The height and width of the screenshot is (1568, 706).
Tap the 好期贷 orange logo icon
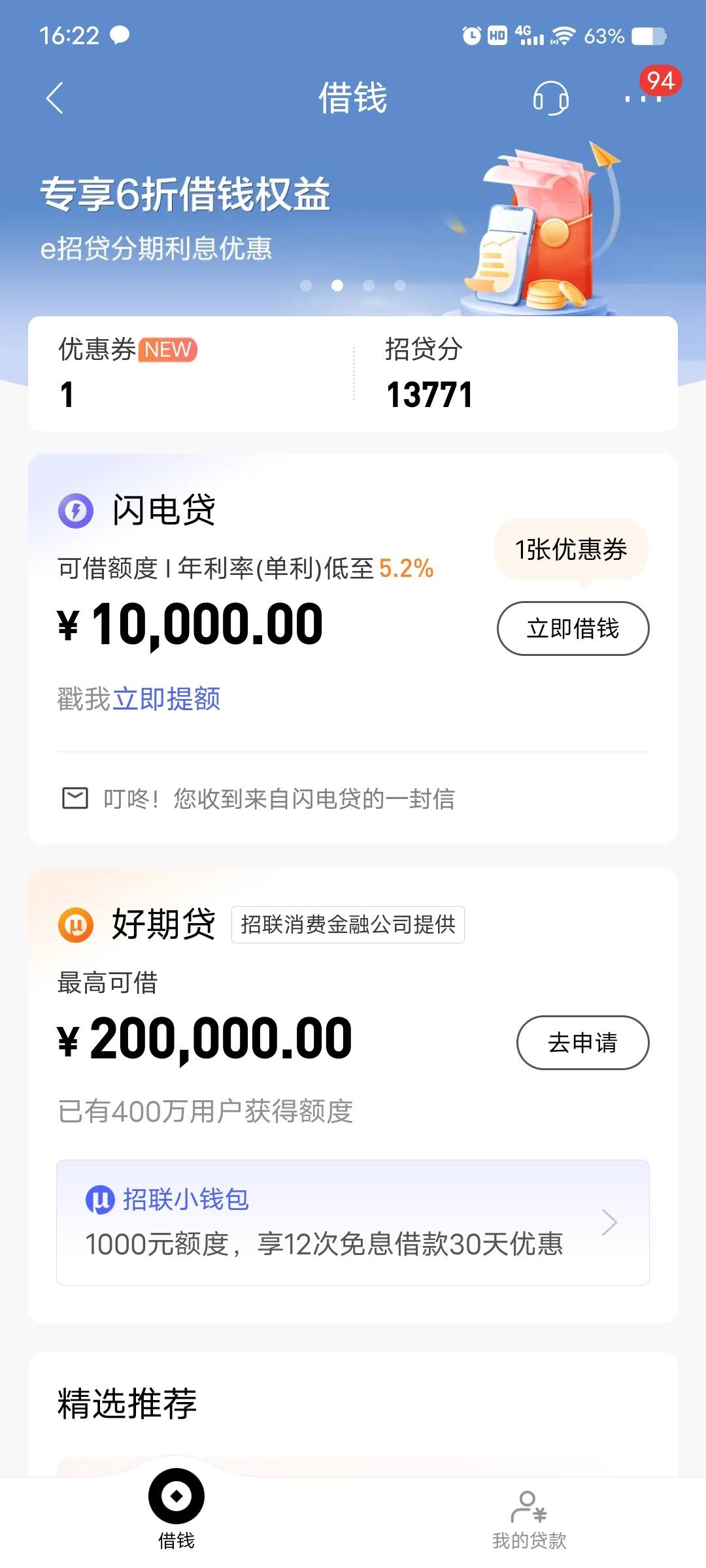pos(76,925)
